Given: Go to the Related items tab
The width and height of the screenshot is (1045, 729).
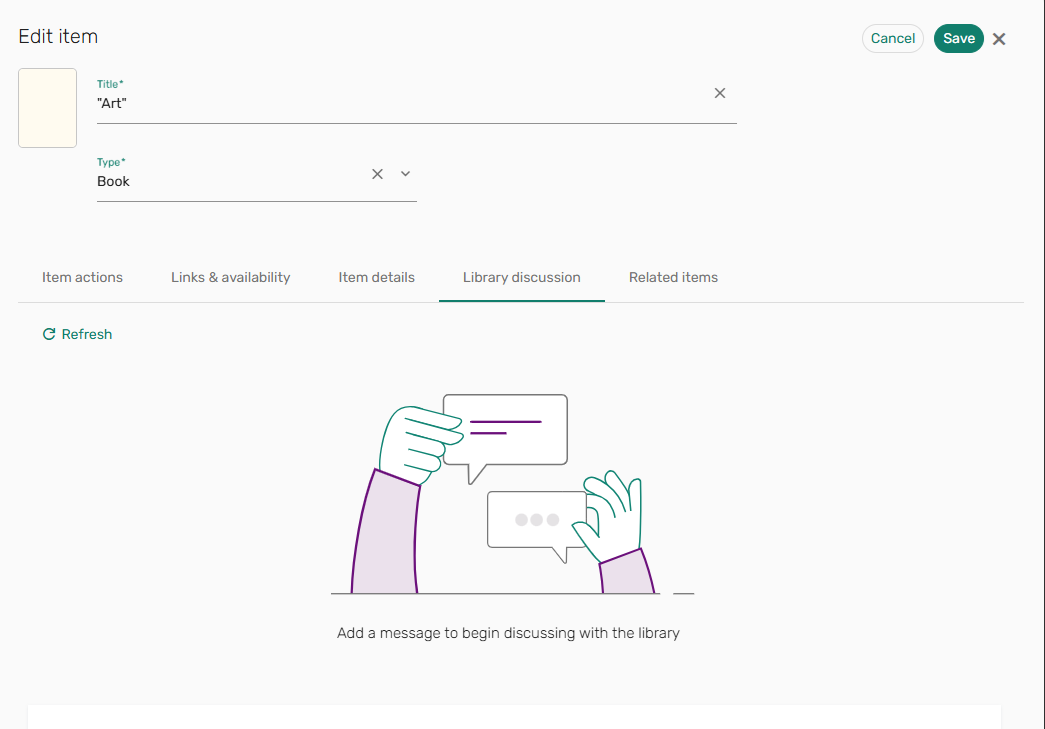Looking at the screenshot, I should pos(673,277).
